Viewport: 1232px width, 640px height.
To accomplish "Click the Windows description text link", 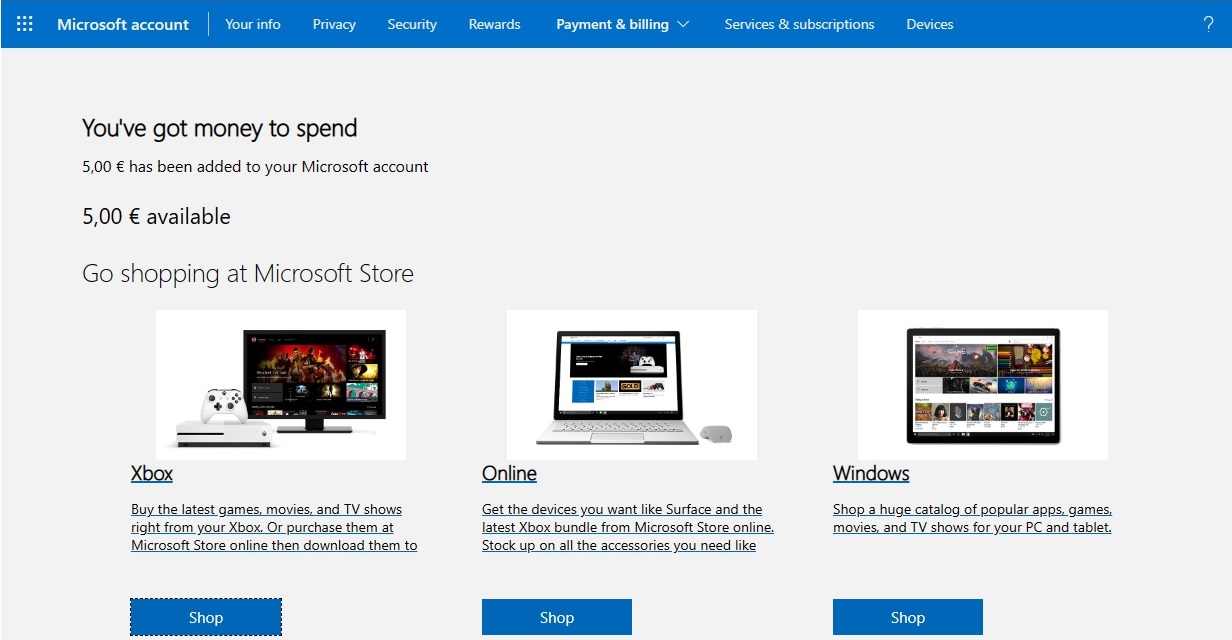I will click(972, 518).
